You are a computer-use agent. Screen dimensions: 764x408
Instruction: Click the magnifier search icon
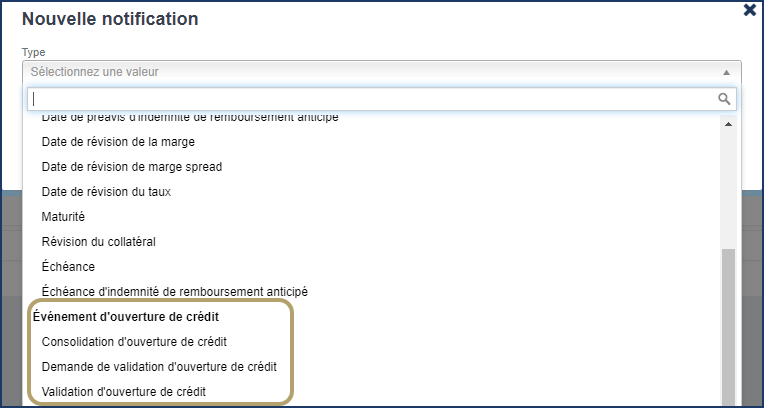(x=725, y=99)
